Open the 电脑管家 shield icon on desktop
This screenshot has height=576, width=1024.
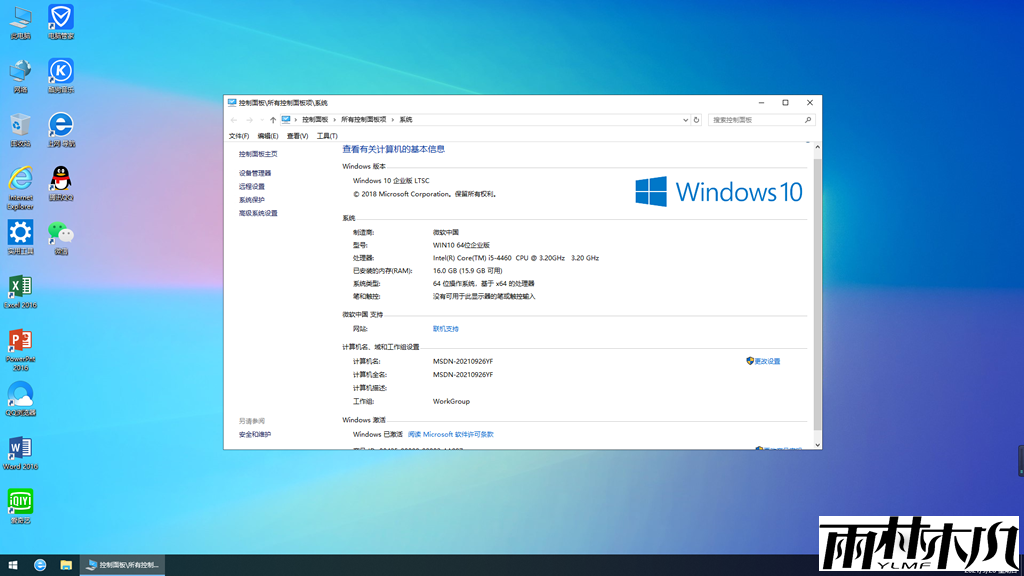point(61,22)
